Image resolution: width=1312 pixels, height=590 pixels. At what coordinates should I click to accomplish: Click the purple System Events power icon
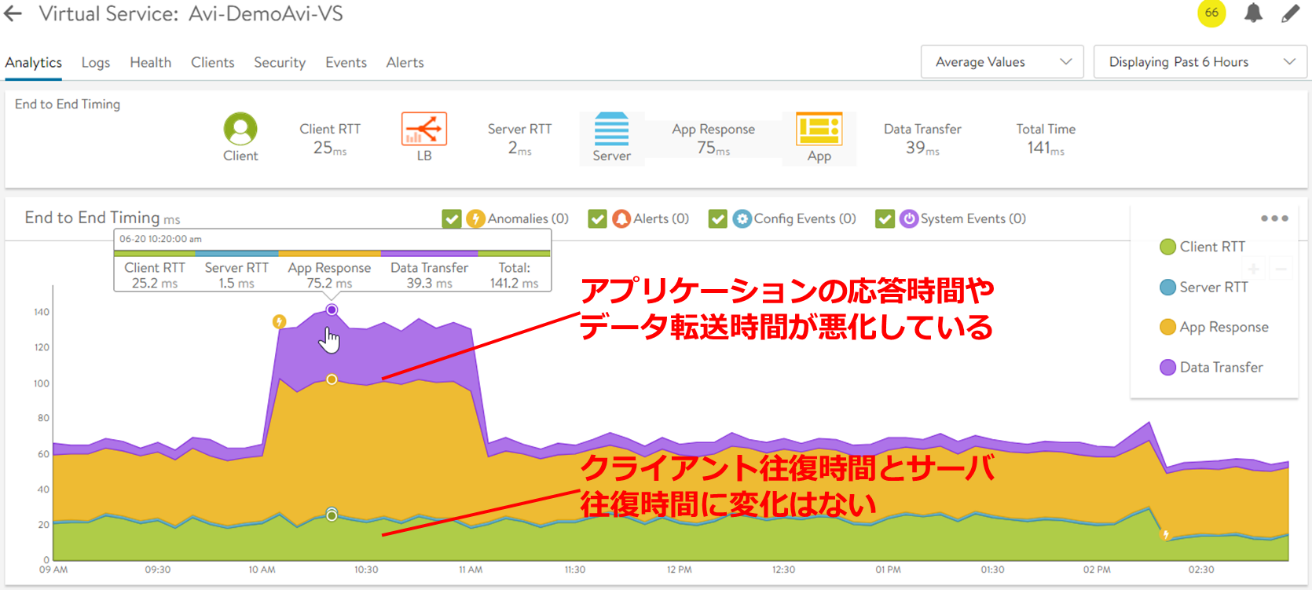pos(909,218)
